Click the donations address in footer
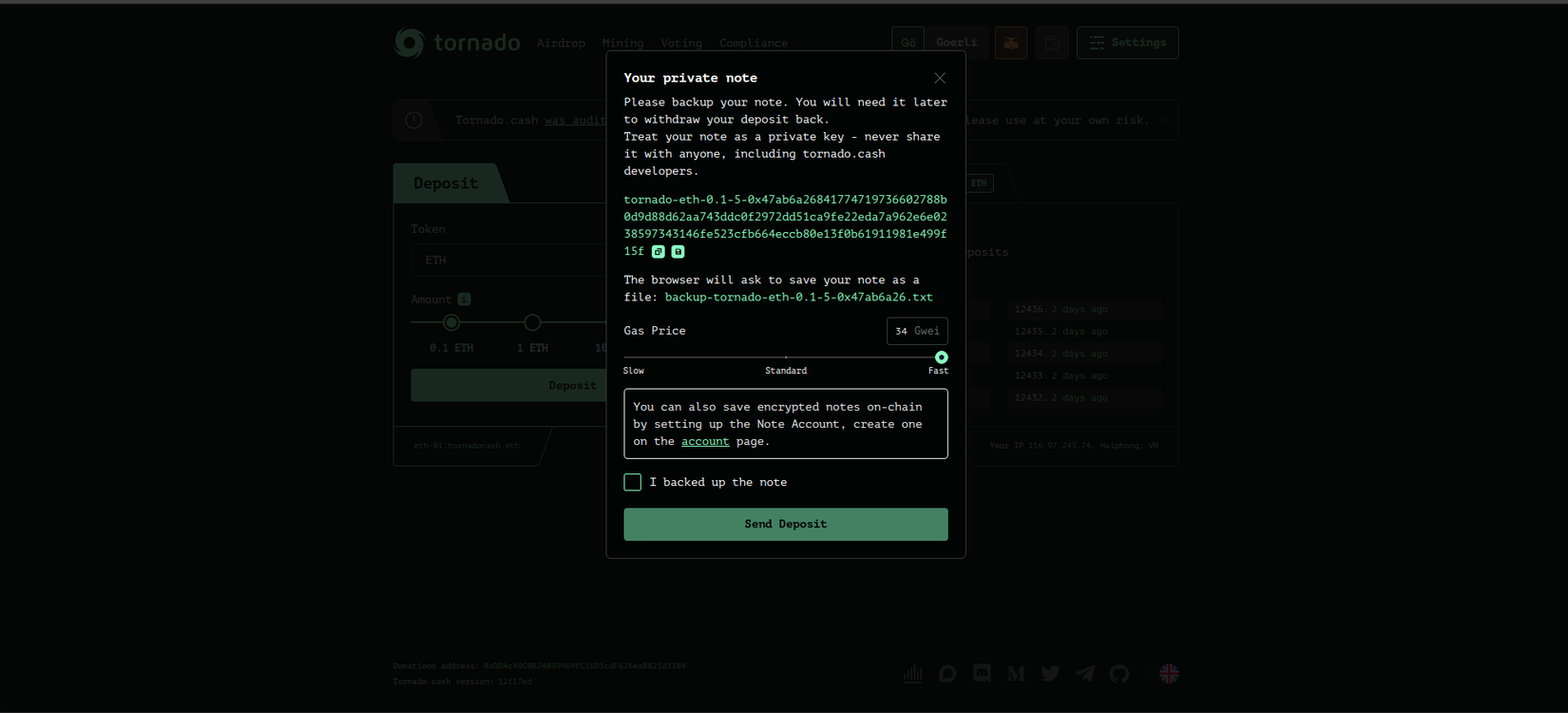The height and width of the screenshot is (713, 1568). pyautogui.click(x=584, y=666)
